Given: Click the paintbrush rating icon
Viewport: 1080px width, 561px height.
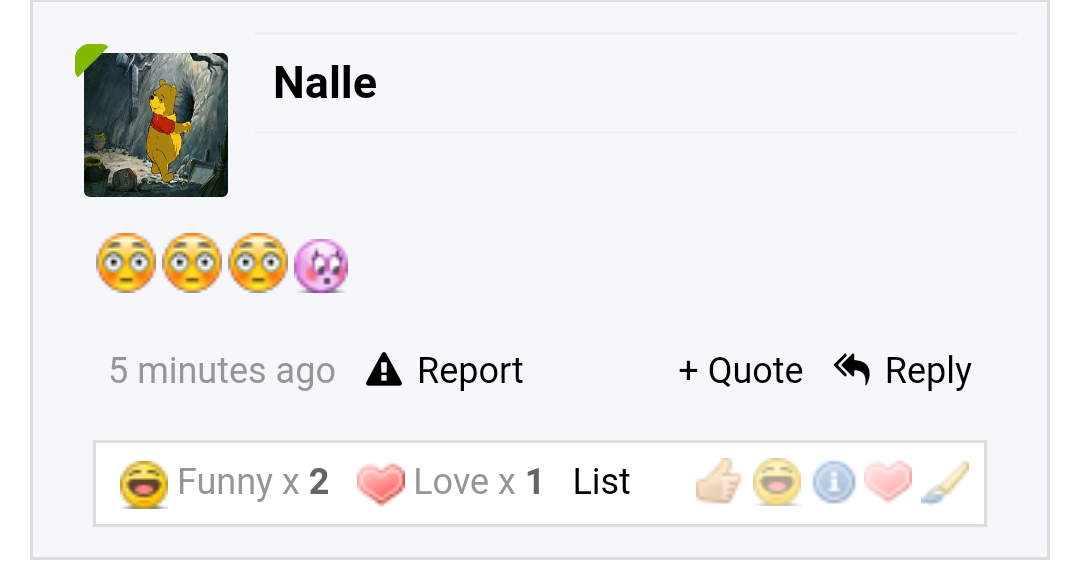Looking at the screenshot, I should [x=945, y=482].
